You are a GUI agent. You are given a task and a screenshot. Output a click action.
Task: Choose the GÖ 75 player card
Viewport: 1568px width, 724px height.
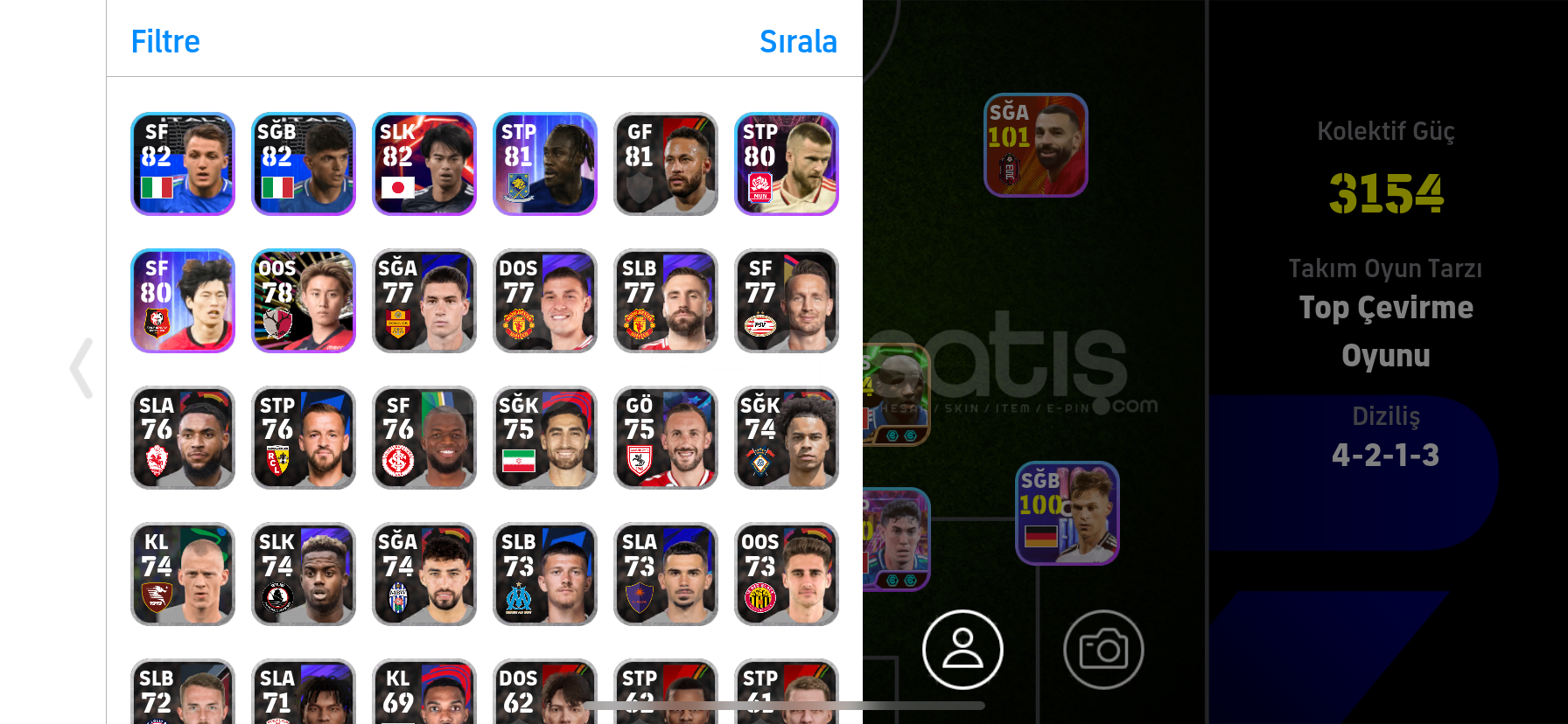click(666, 437)
